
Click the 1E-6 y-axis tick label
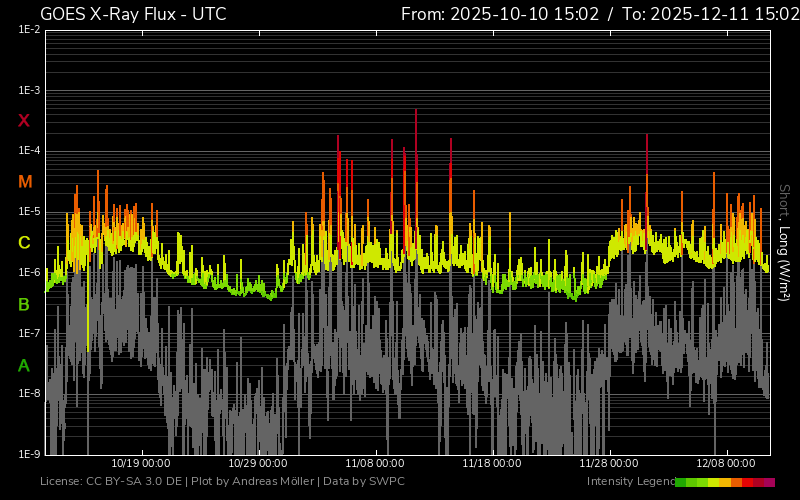(29, 272)
